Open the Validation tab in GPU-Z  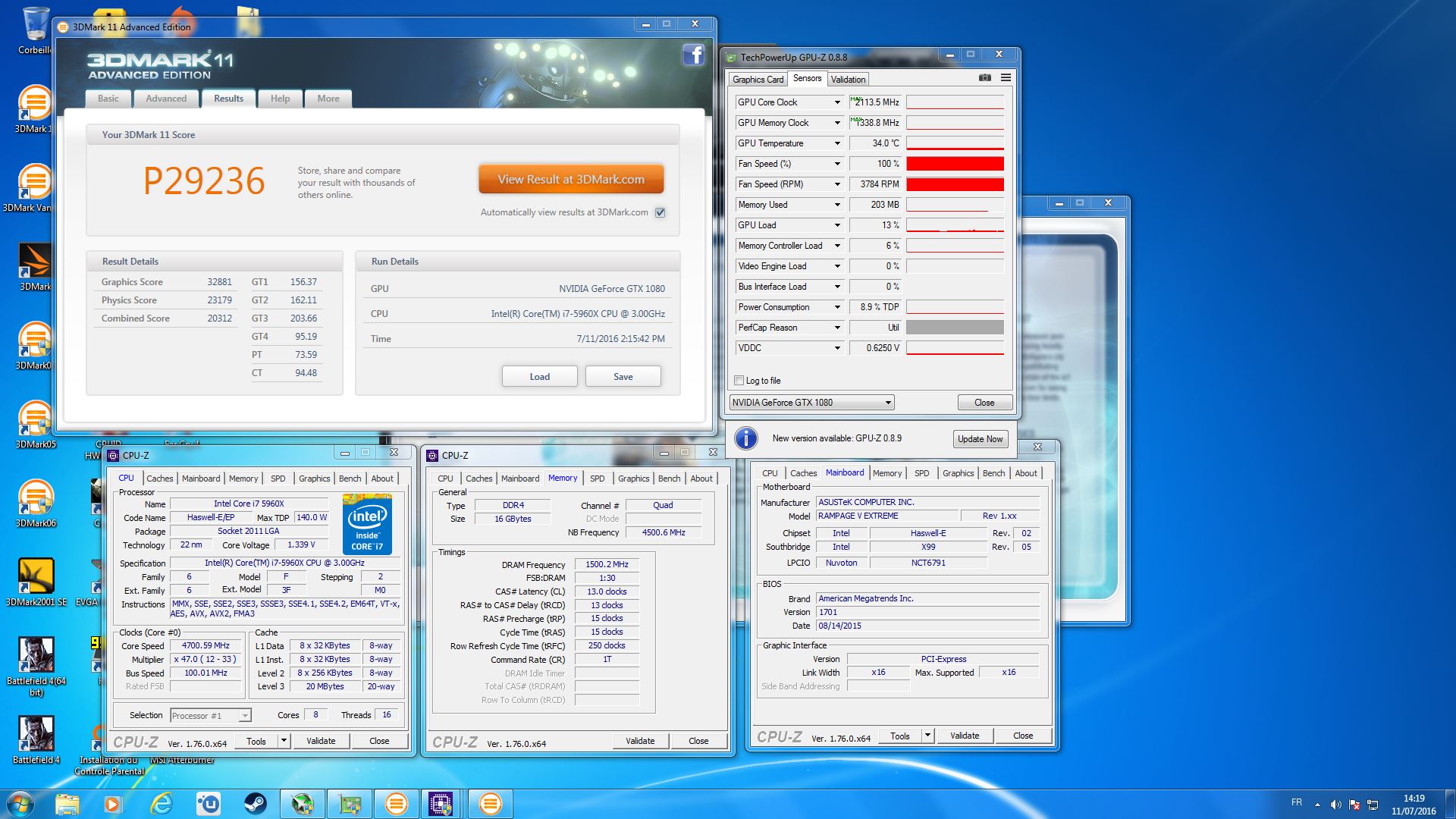pyautogui.click(x=848, y=79)
